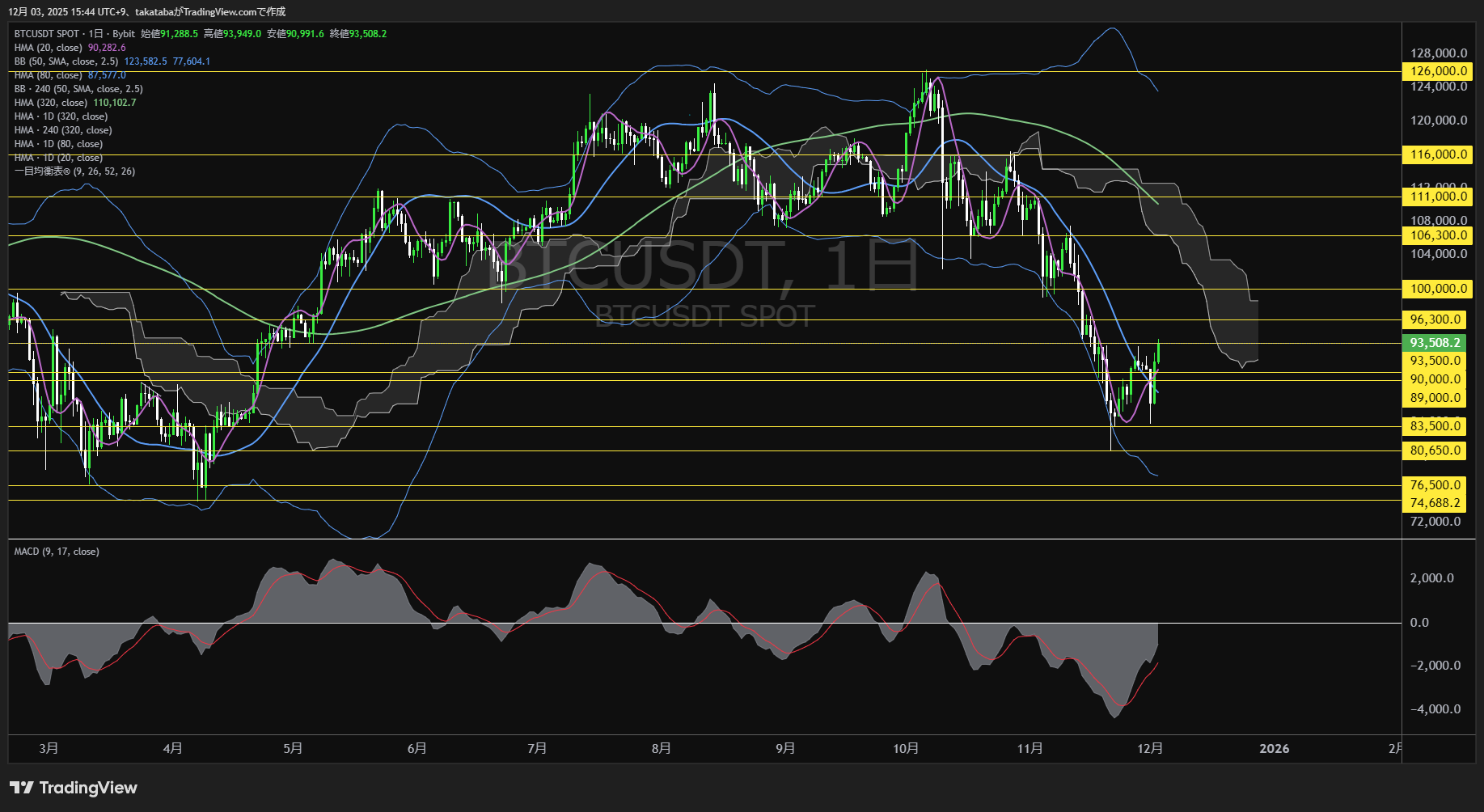Image resolution: width=1484 pixels, height=812 pixels.
Task: Select the 2026 year marker on time axis
Action: point(1274,749)
